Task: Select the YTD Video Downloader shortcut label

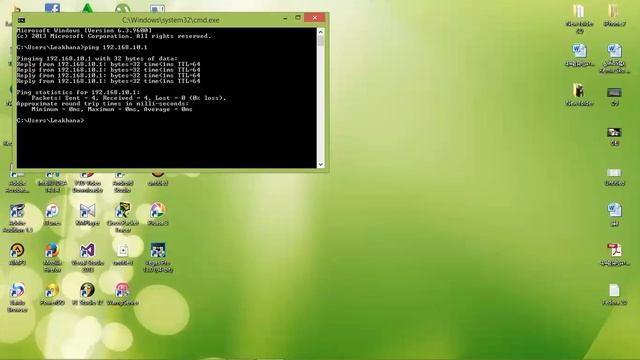Action: (x=87, y=187)
